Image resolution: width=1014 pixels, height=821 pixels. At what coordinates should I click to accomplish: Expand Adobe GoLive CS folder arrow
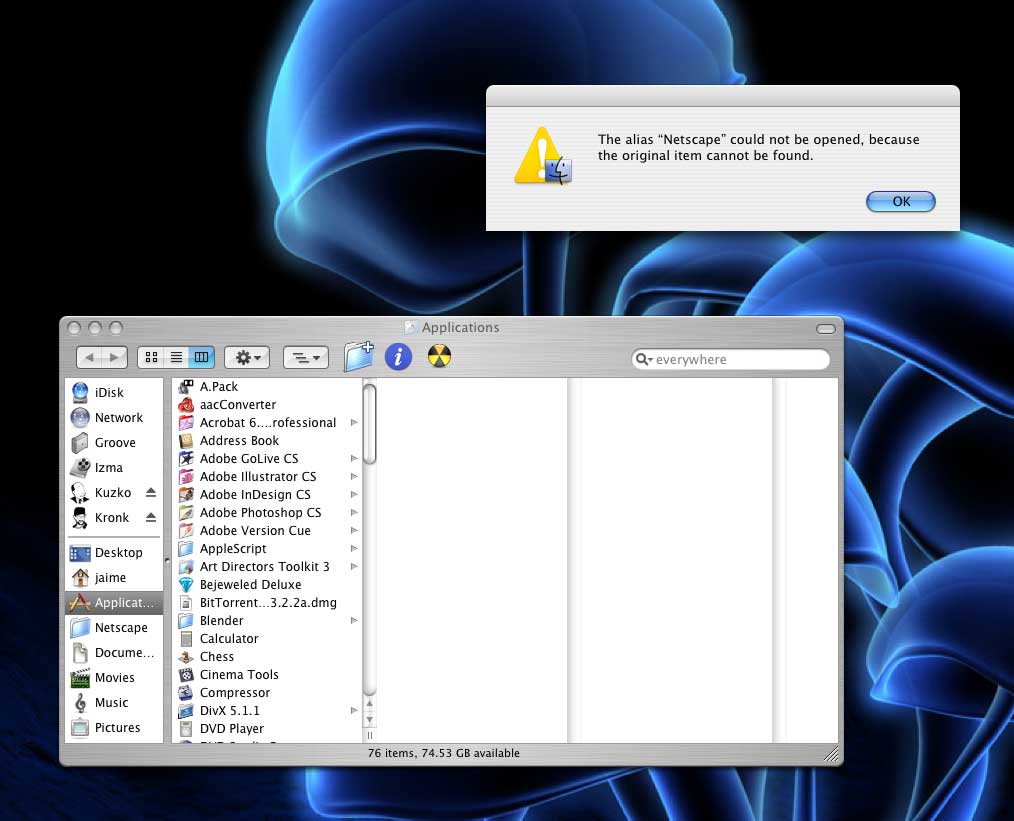point(354,458)
